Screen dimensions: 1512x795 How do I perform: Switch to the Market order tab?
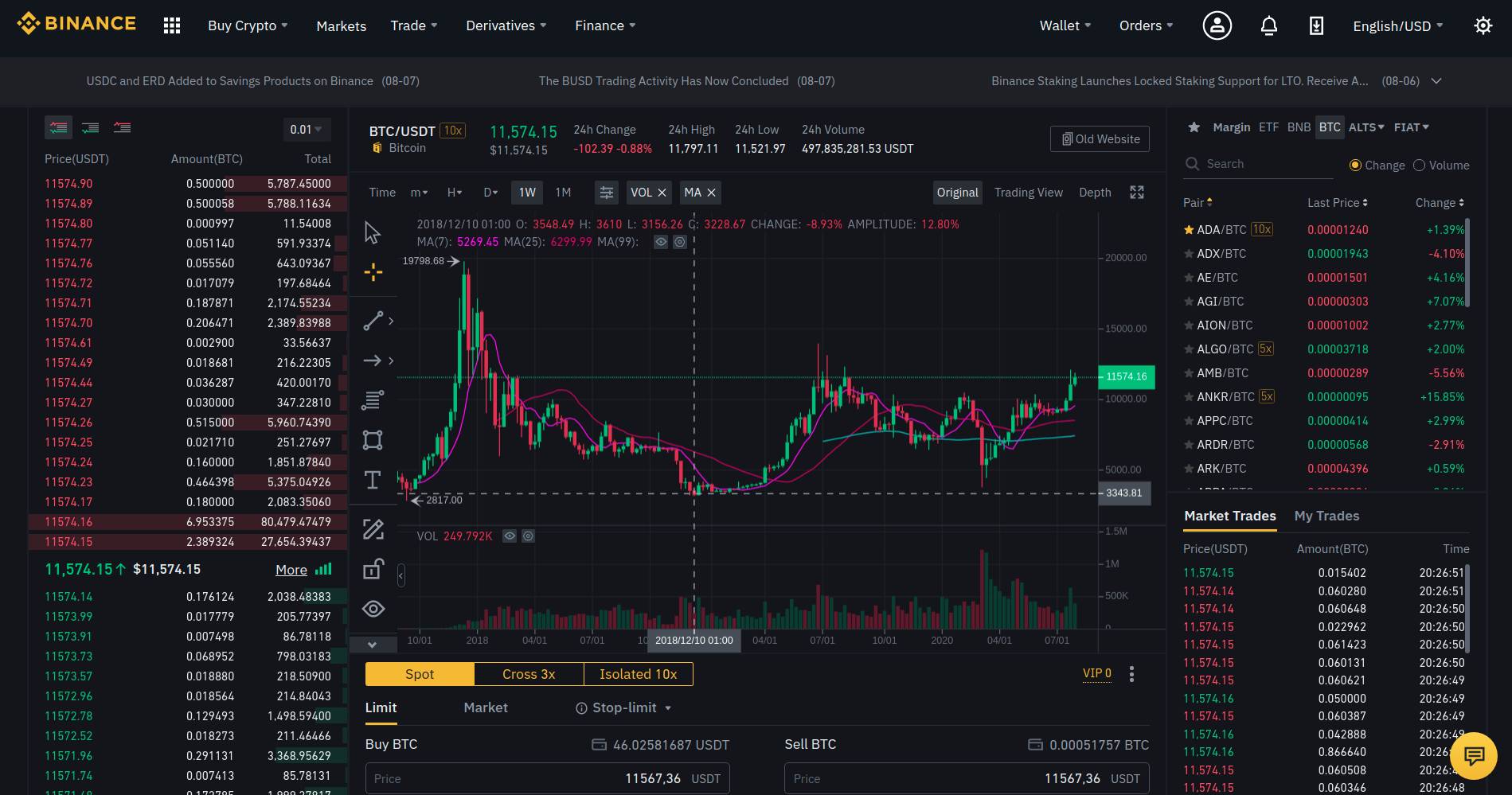486,707
